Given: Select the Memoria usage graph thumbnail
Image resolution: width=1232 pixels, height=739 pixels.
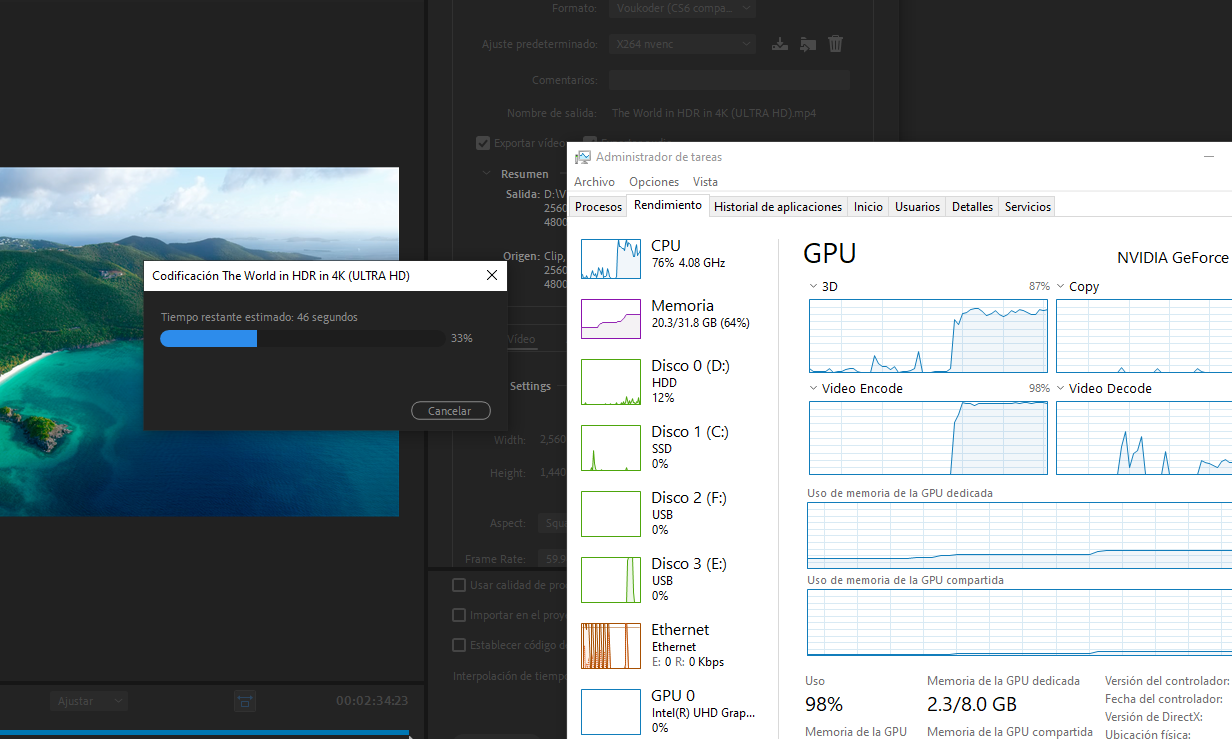Looking at the screenshot, I should tap(611, 319).
